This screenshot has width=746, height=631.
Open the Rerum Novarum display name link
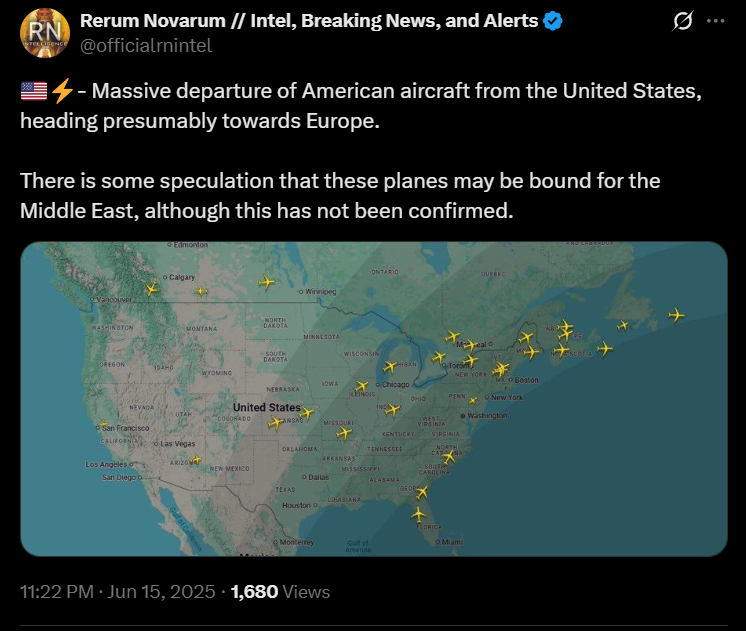pyautogui.click(x=309, y=21)
